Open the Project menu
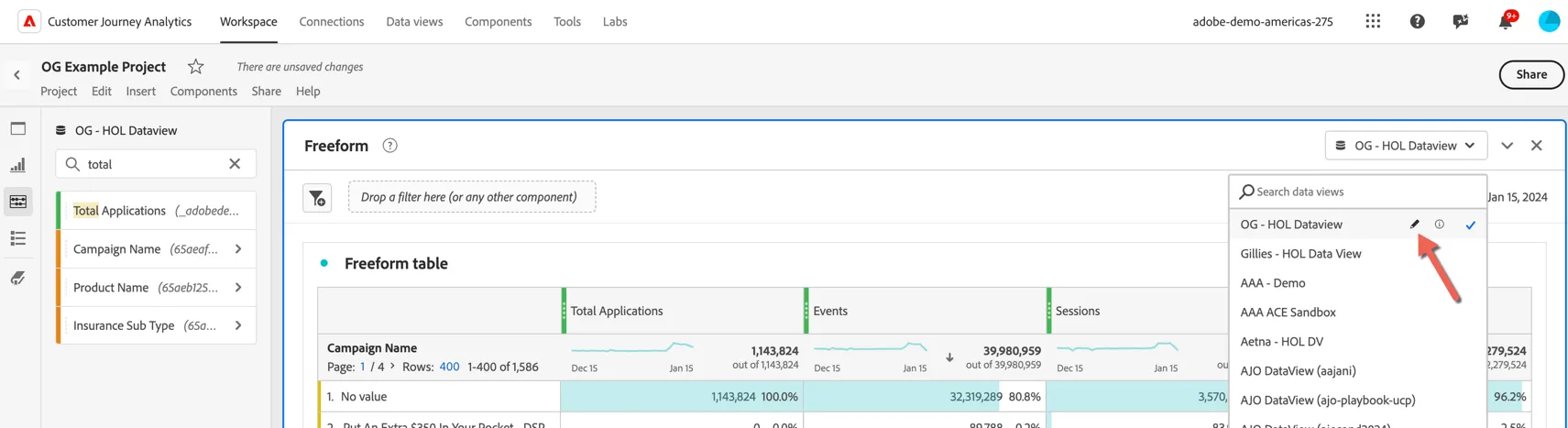Screen dimensions: 1568x428 click(59, 92)
